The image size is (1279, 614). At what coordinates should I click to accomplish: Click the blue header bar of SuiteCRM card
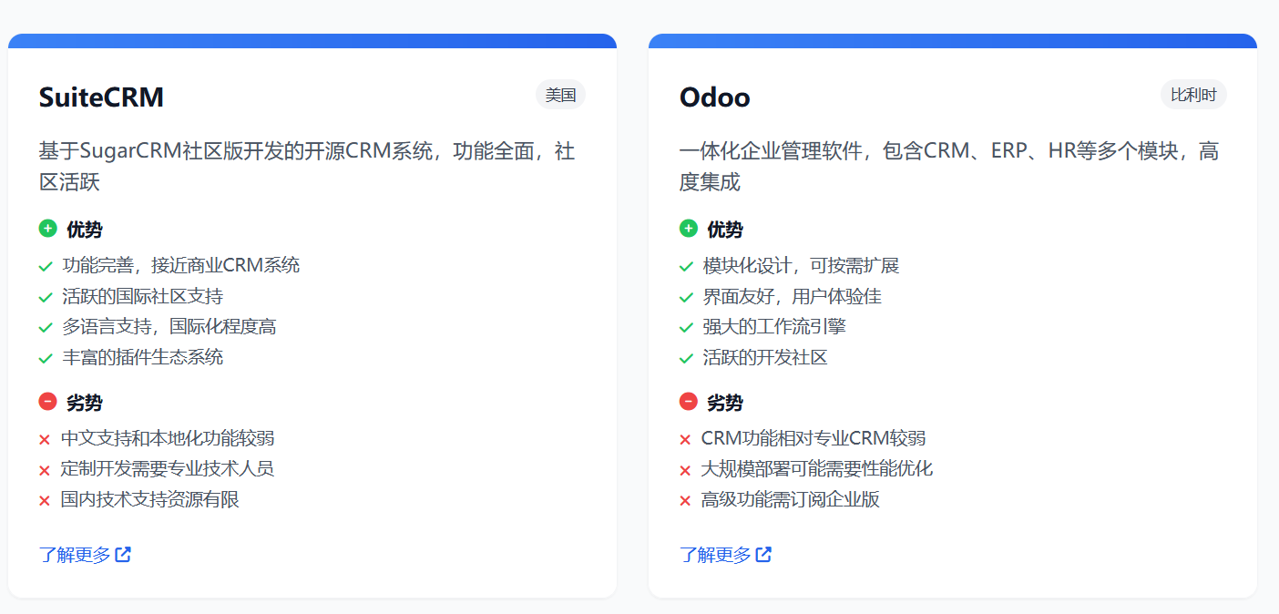point(311,41)
